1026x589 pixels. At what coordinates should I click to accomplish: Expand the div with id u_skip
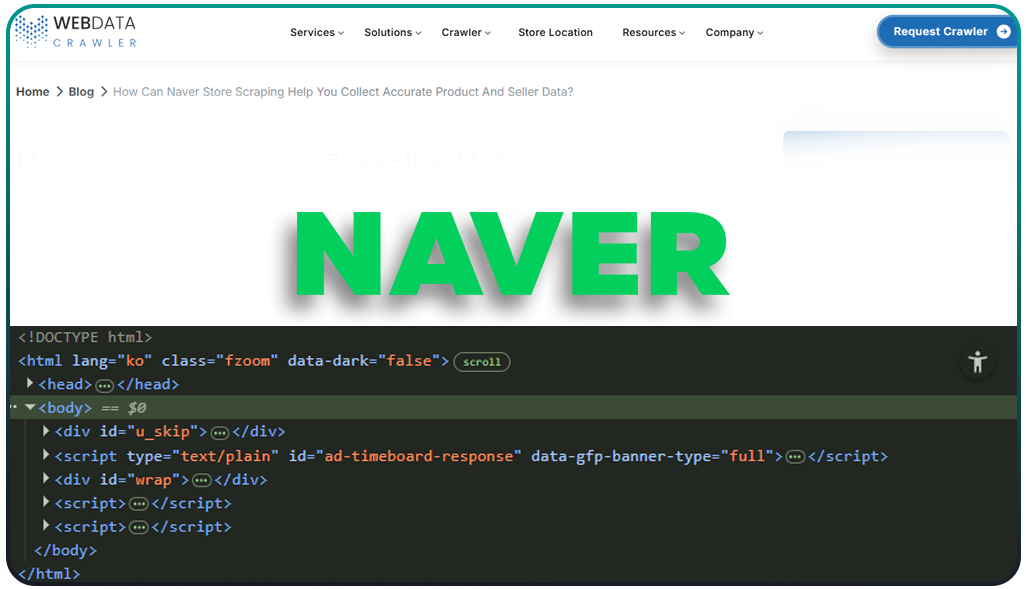click(45, 431)
